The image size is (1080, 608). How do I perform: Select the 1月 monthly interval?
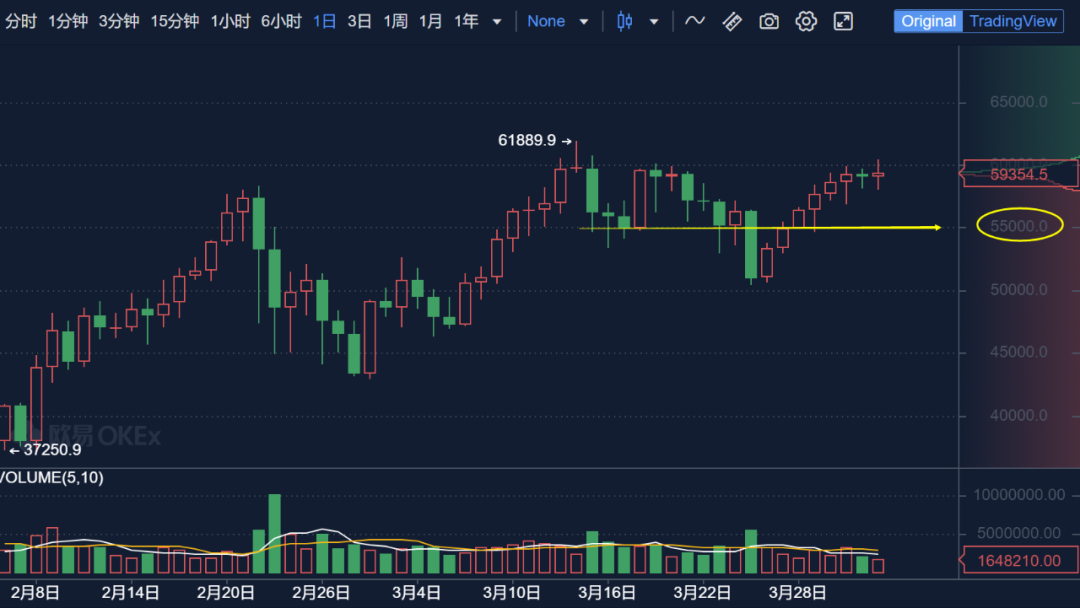coord(430,21)
